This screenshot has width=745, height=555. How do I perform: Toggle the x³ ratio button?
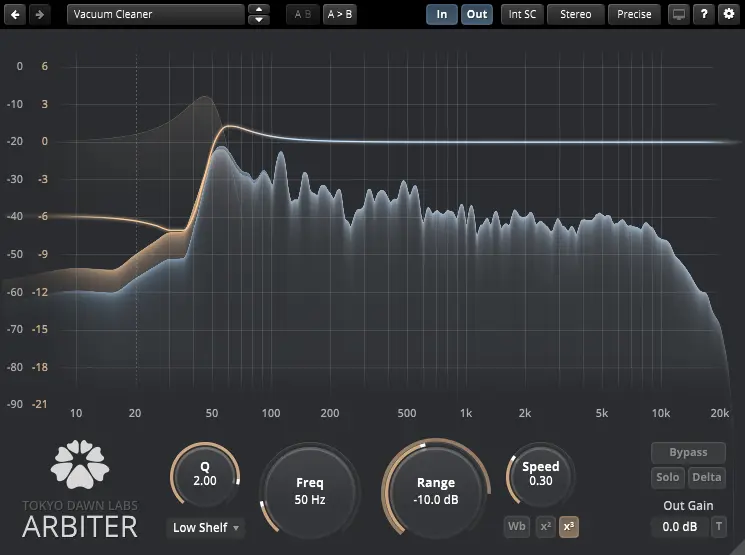tap(569, 526)
